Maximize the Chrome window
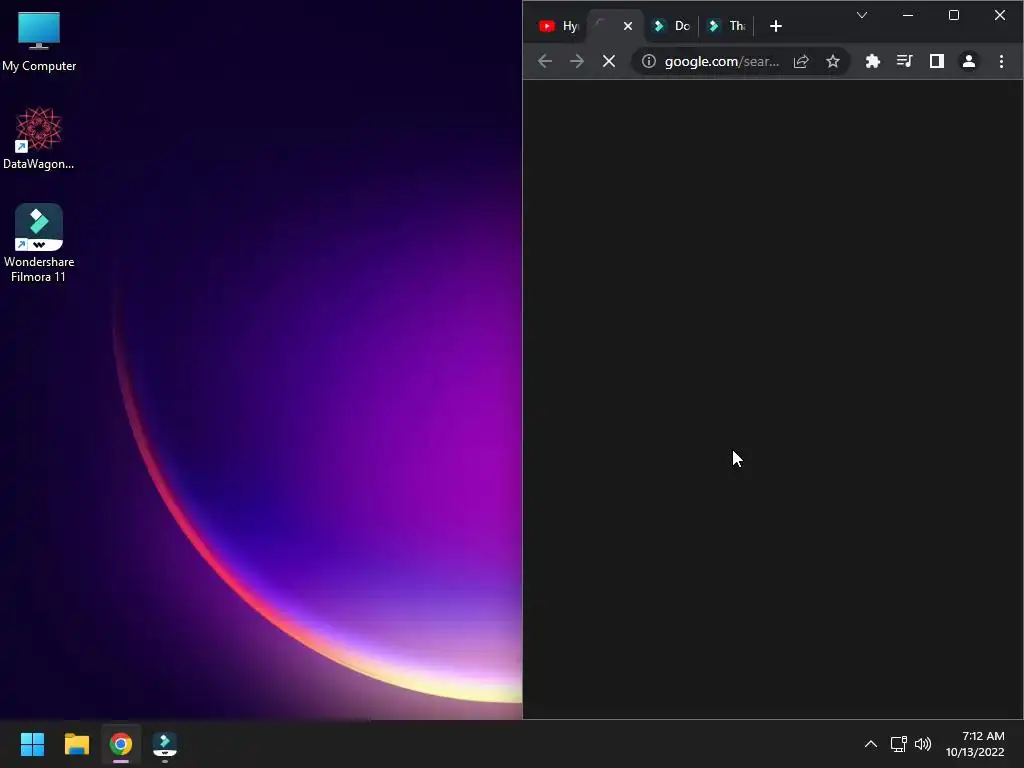 coord(953,15)
